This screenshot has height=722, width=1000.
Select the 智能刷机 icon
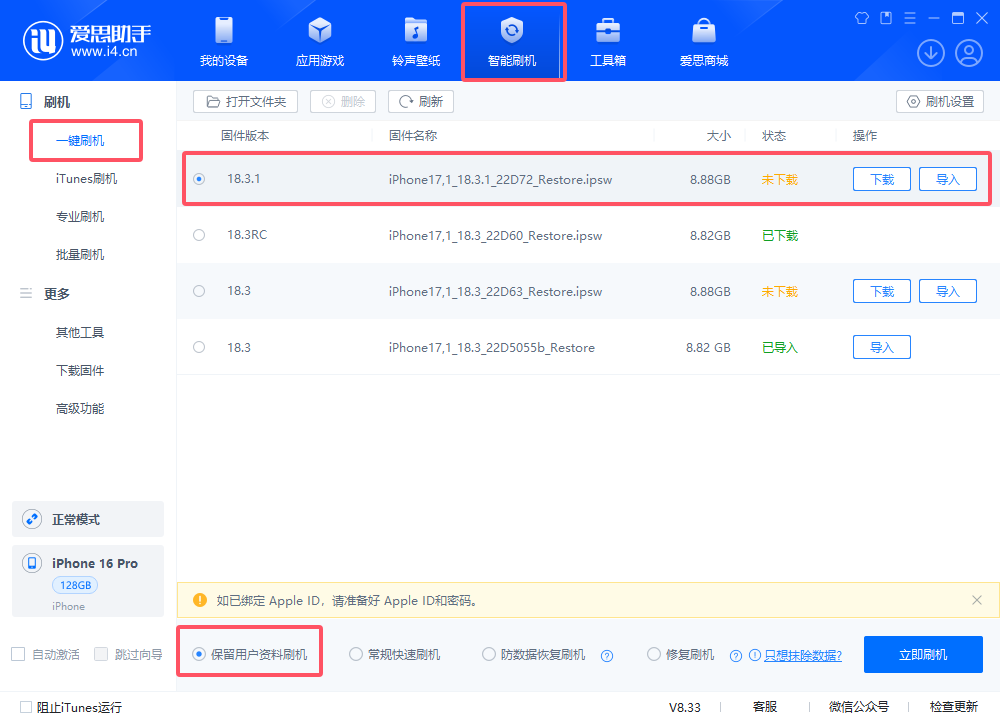(x=513, y=40)
